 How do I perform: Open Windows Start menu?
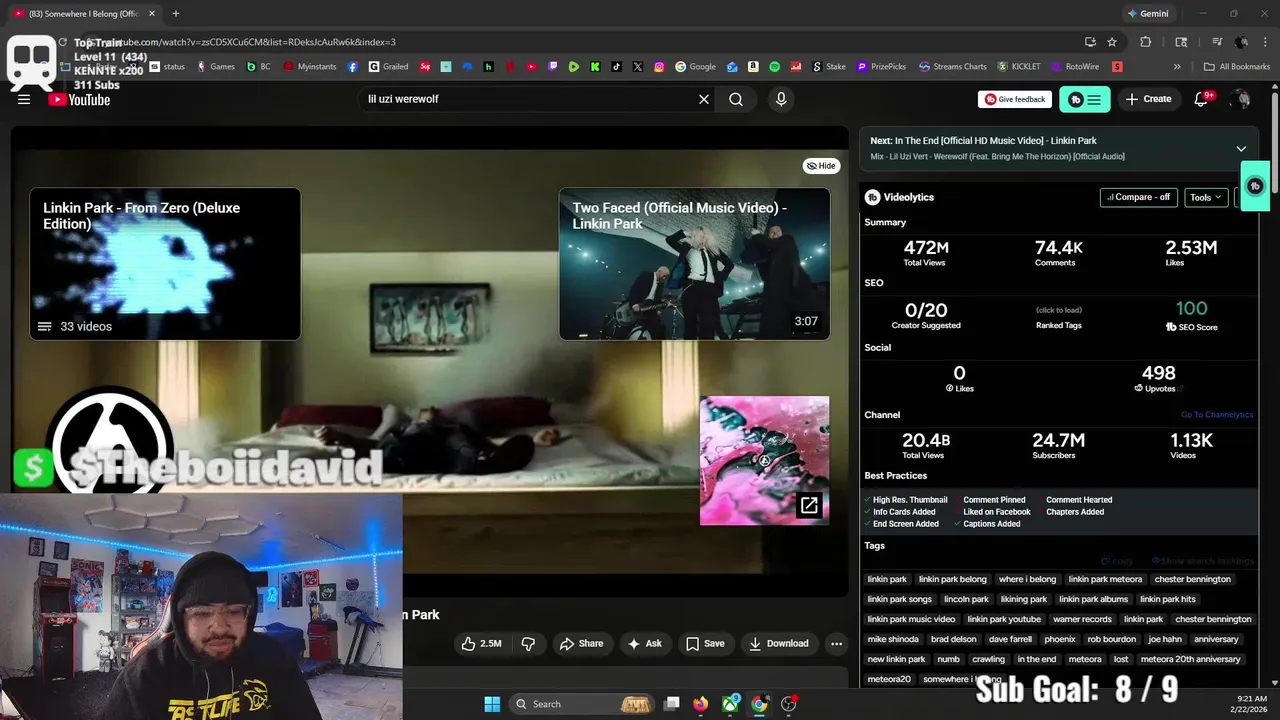point(492,704)
